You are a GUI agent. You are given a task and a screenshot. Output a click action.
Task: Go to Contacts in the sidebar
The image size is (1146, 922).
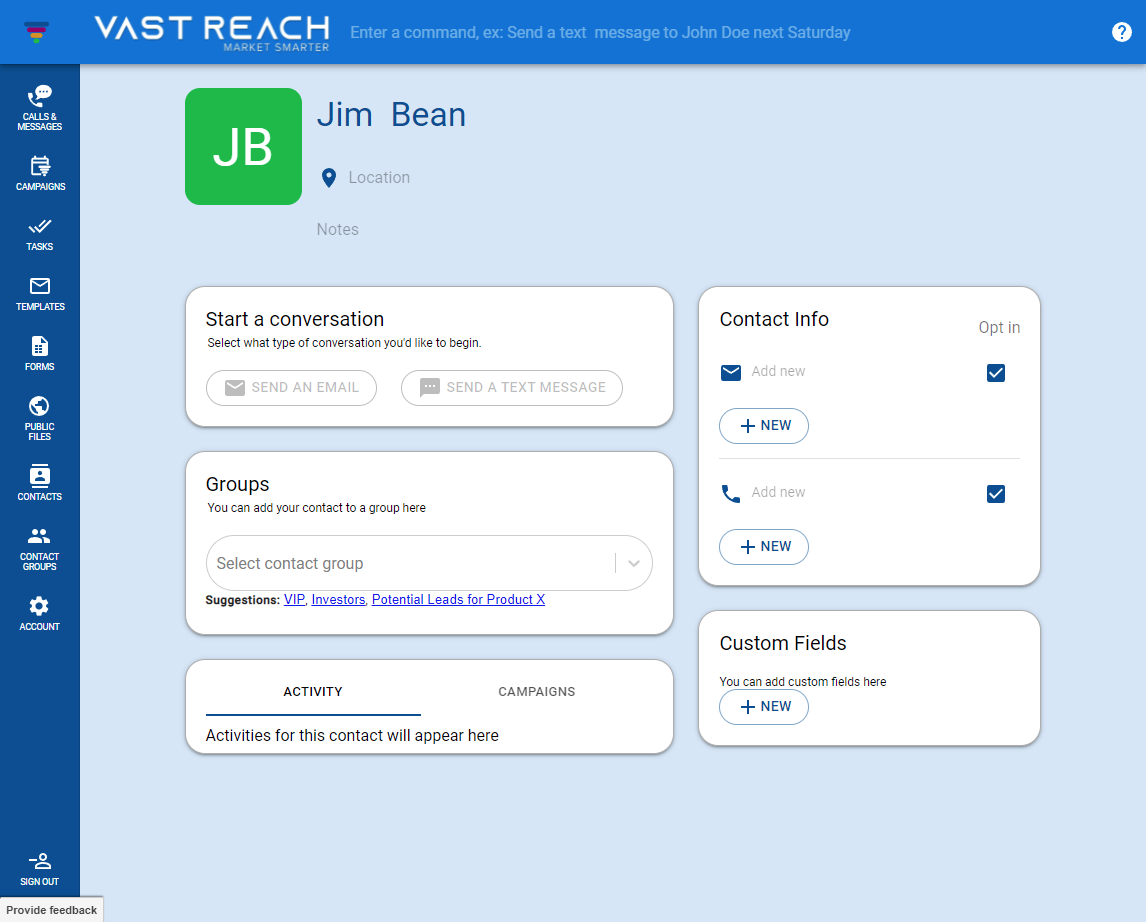(x=39, y=482)
